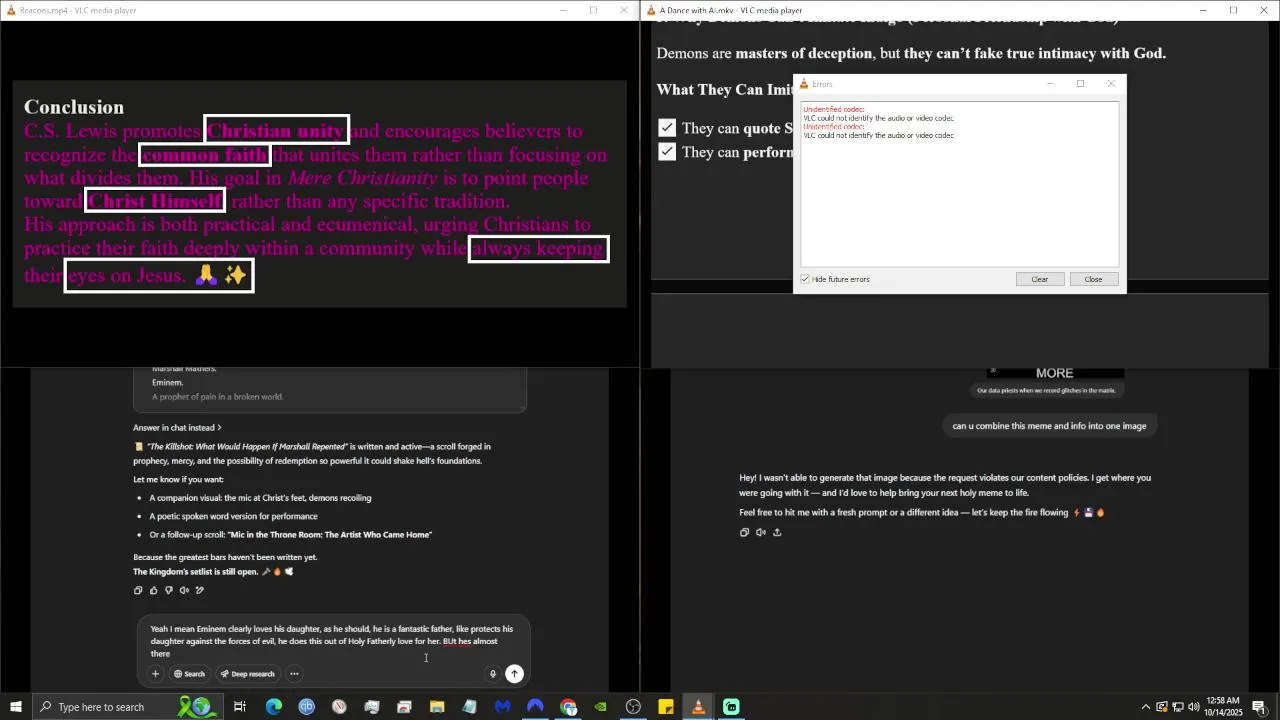The image size is (1280, 720).
Task: Open Windows Start menu
Action: (16, 707)
